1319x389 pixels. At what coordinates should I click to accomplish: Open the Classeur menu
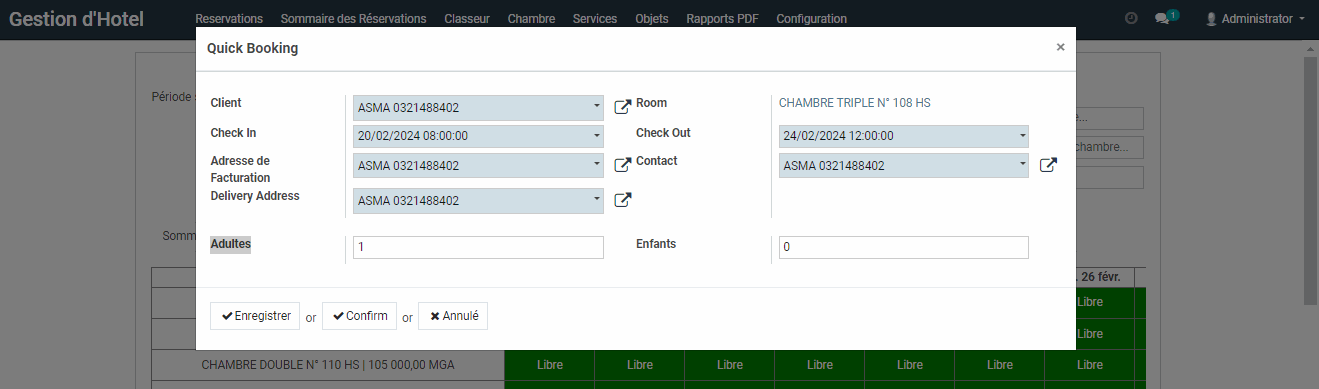click(467, 19)
